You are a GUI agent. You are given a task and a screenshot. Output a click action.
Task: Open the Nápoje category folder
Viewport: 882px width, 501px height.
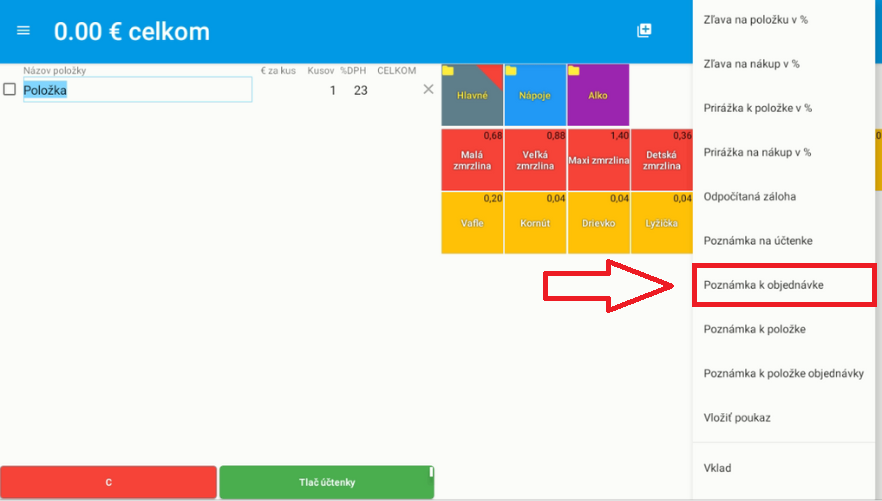(535, 95)
